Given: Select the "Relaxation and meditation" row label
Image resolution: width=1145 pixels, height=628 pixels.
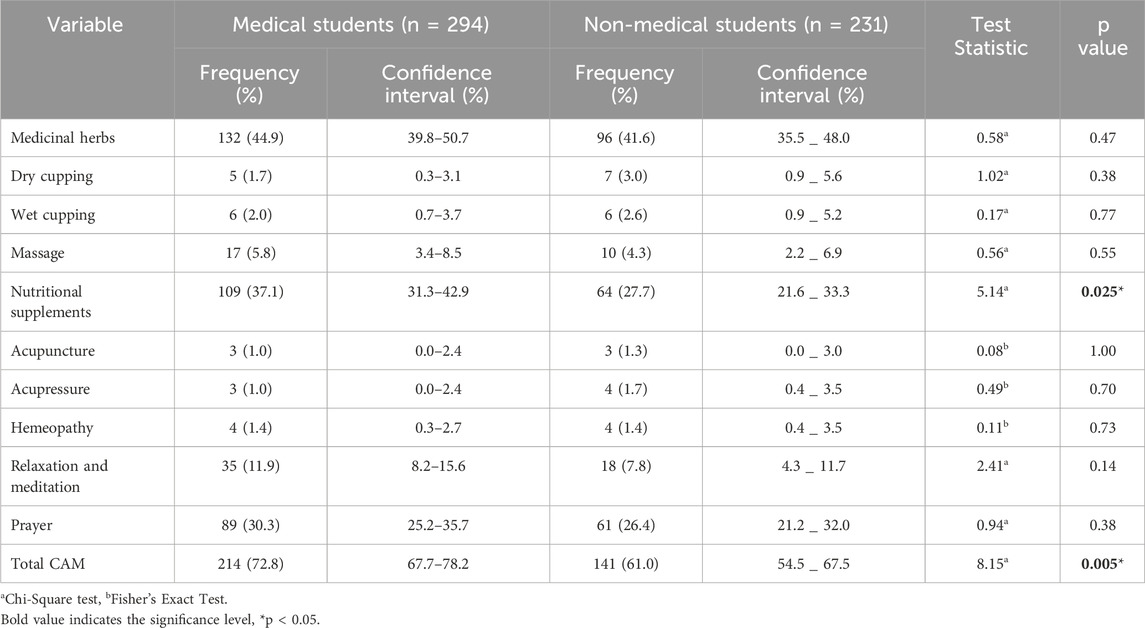Looking at the screenshot, I should click(60, 474).
